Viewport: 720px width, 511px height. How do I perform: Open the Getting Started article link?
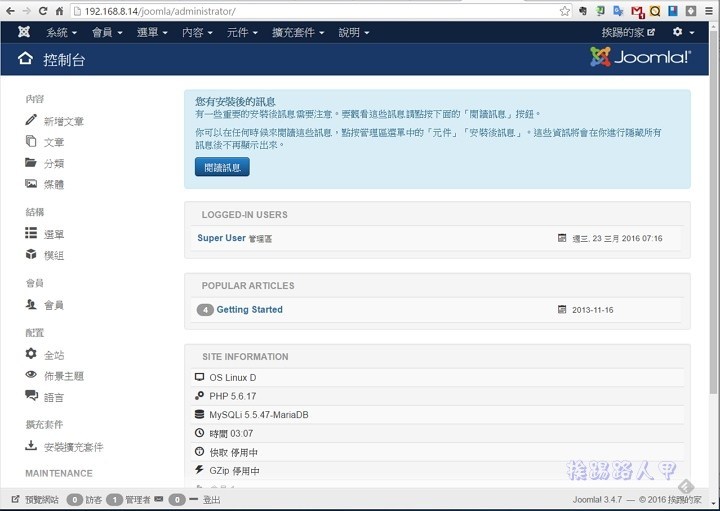[249, 310]
